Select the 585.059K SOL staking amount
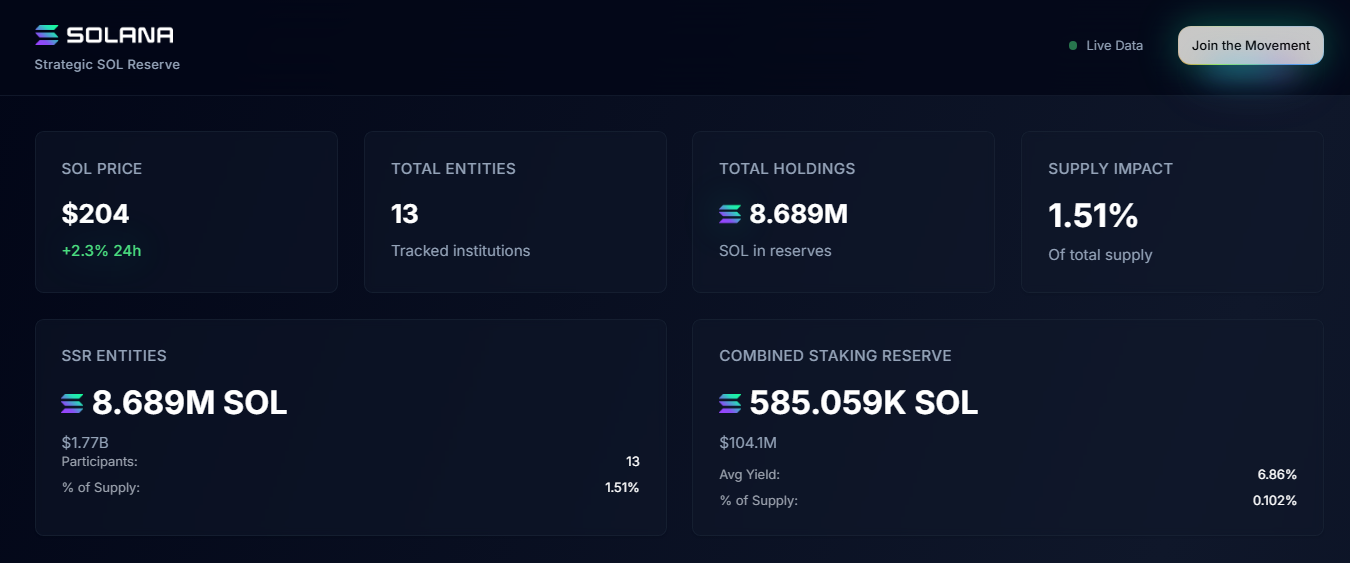Viewport: 1350px width, 563px height. [864, 402]
